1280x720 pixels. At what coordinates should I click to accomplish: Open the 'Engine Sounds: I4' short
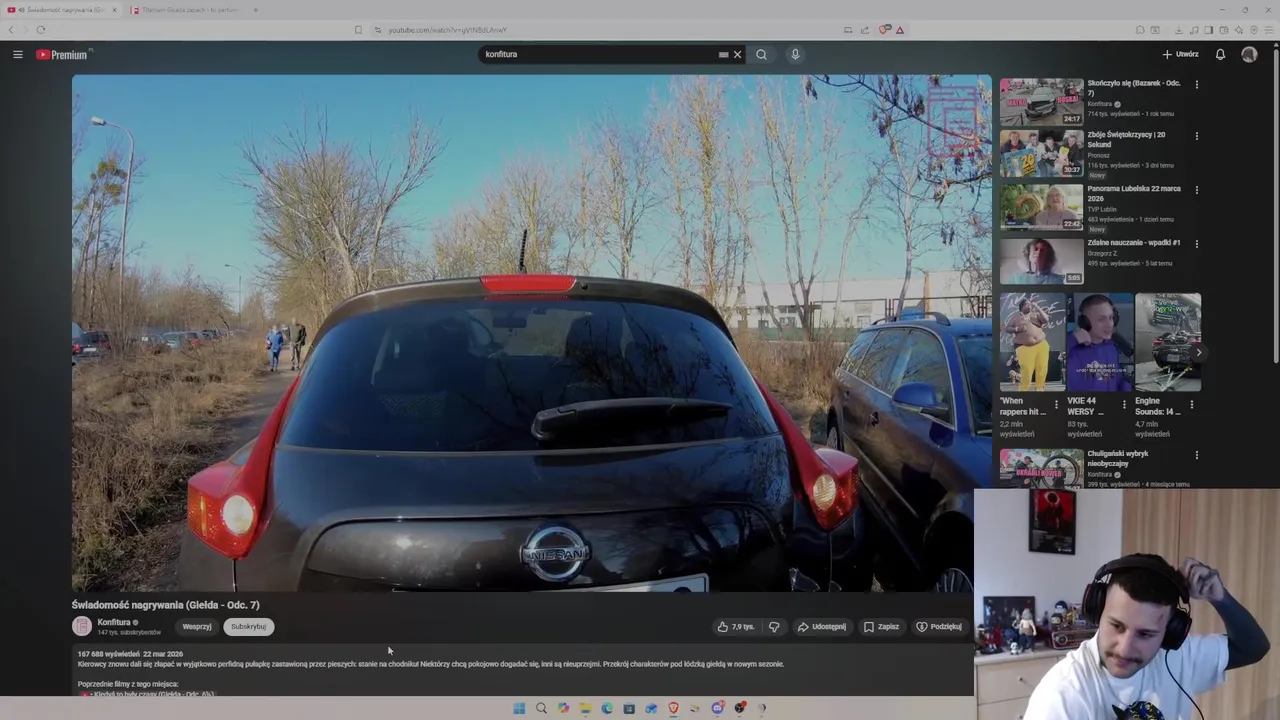coord(1168,342)
